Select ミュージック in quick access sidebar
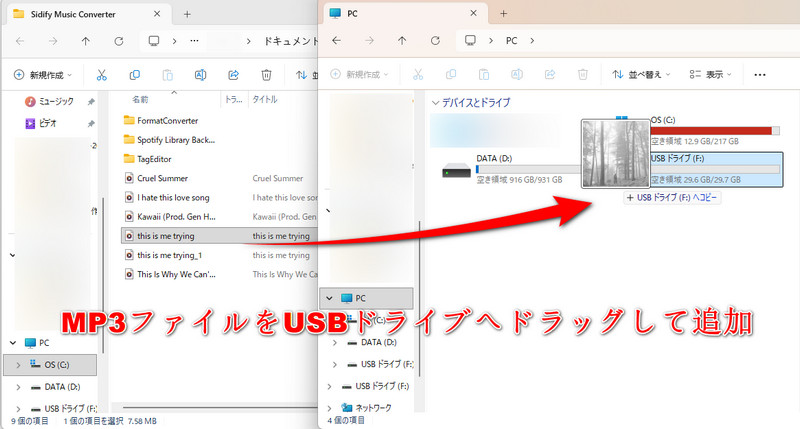 (49, 102)
